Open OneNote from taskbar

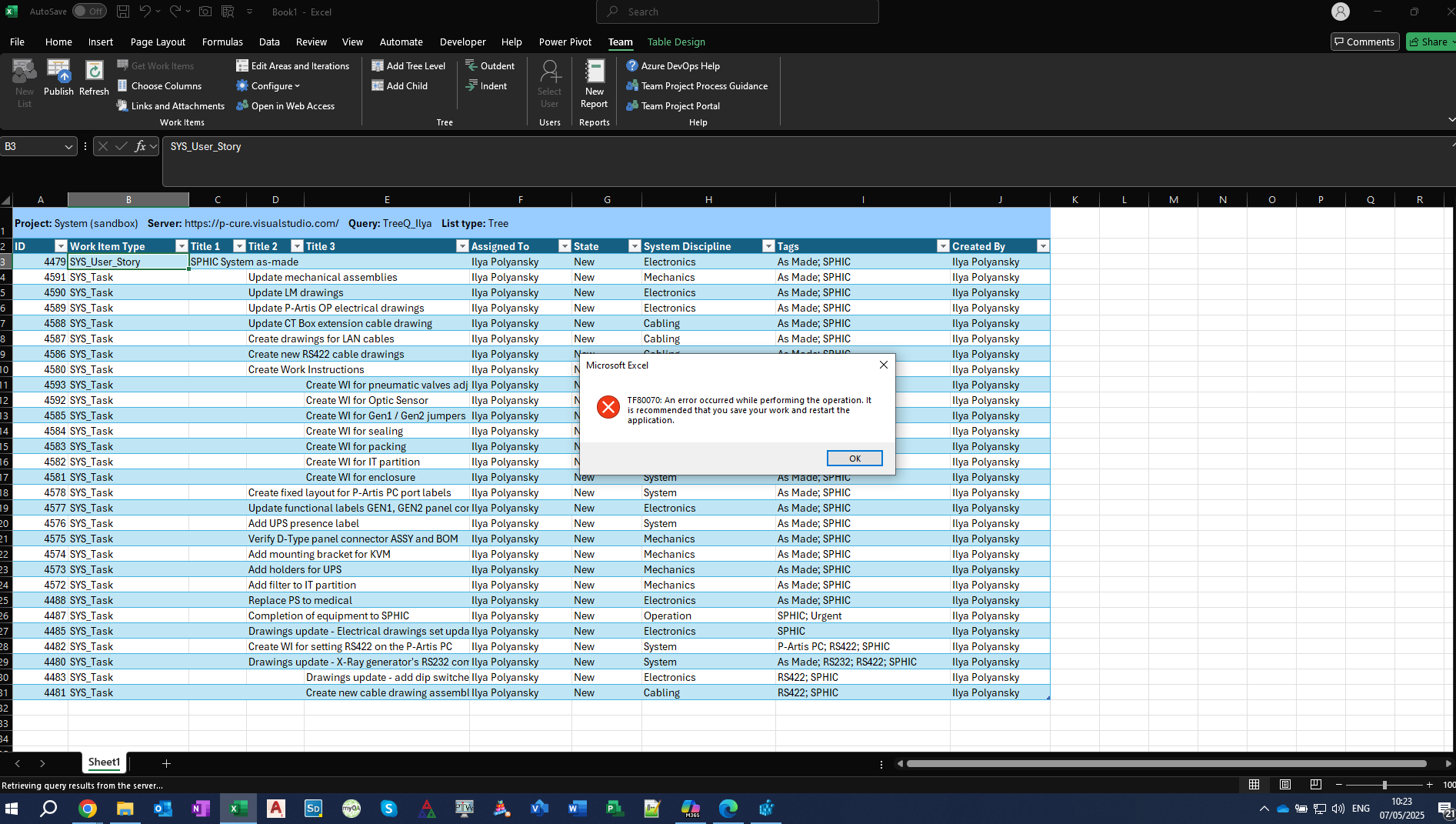click(201, 809)
